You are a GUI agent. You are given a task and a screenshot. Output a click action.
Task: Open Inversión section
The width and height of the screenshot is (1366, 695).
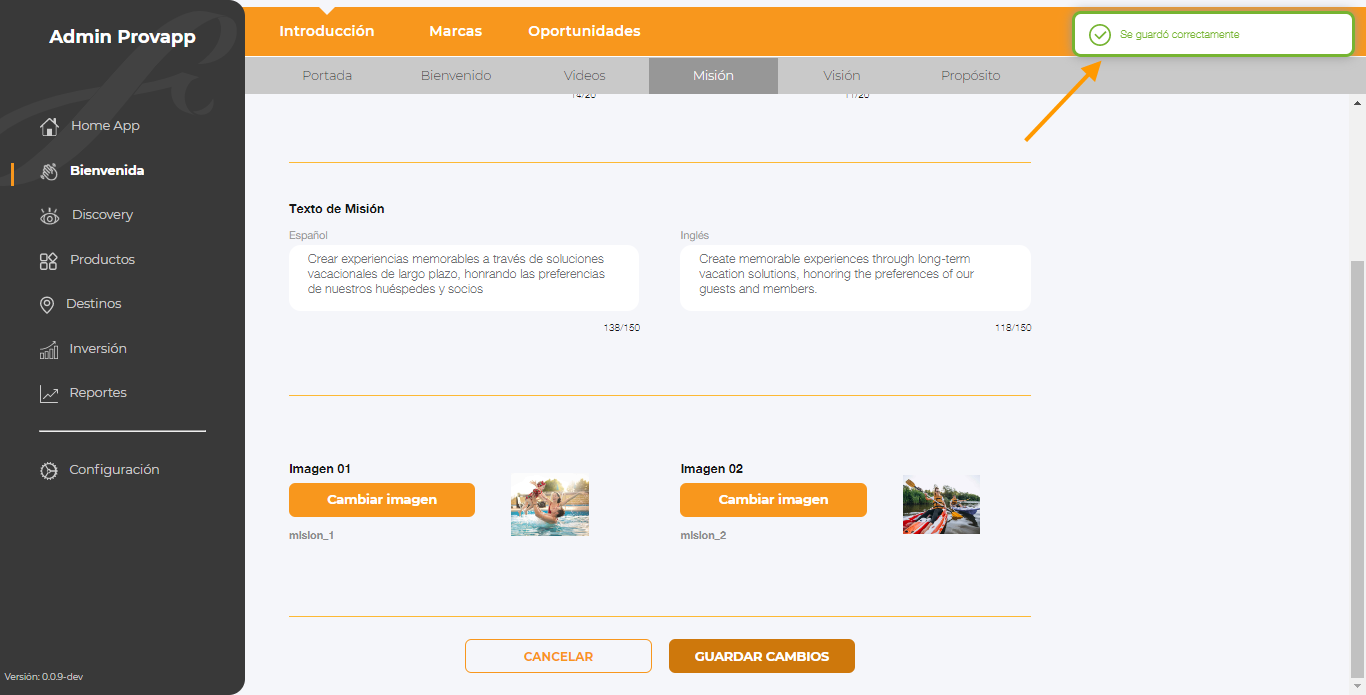click(x=98, y=349)
